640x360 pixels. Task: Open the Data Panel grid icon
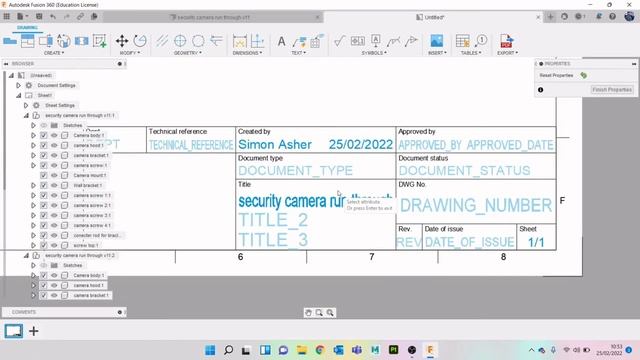(7, 17)
